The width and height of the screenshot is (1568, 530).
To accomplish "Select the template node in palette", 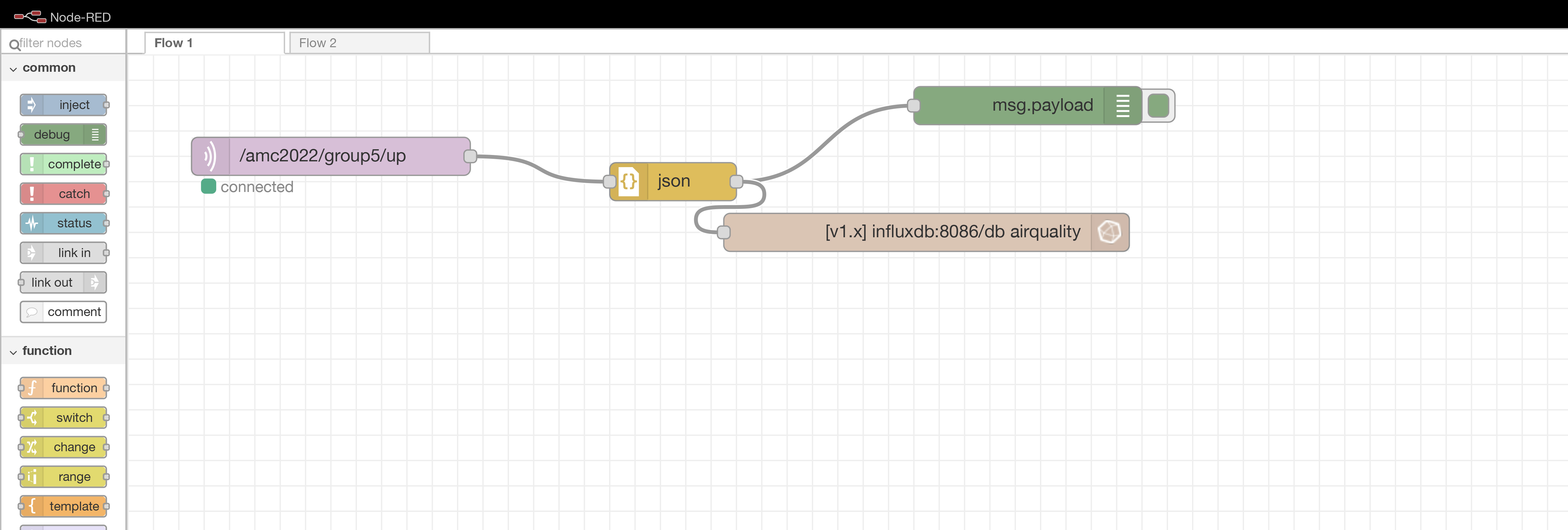I will (63, 506).
